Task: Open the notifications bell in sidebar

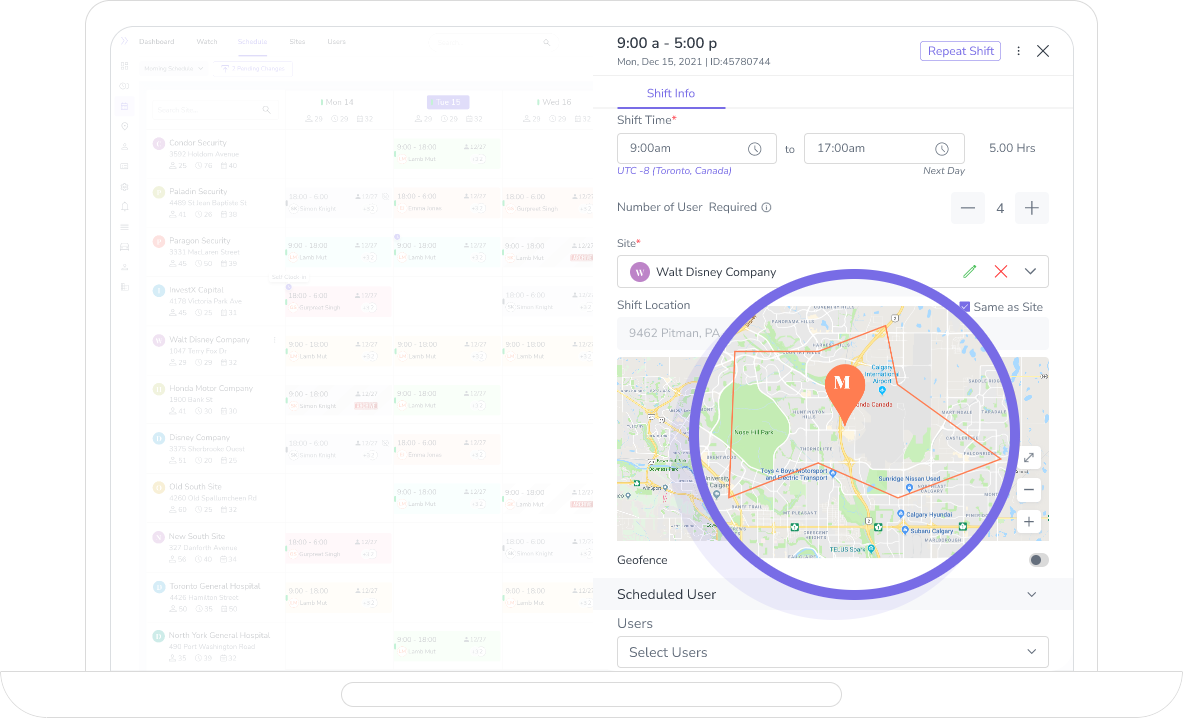Action: pyautogui.click(x=124, y=207)
